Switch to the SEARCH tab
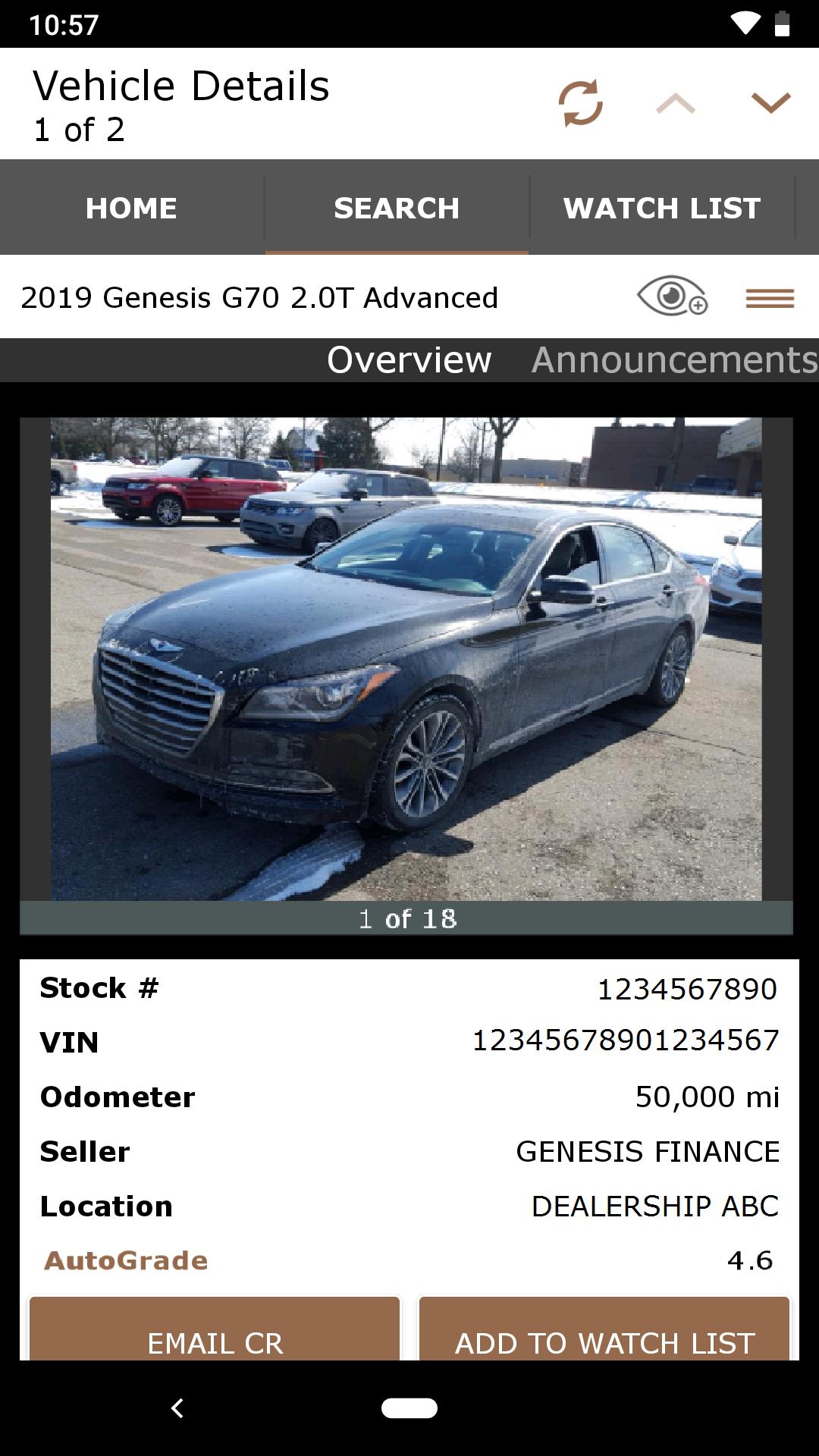The height and width of the screenshot is (1456, 819). point(397,208)
